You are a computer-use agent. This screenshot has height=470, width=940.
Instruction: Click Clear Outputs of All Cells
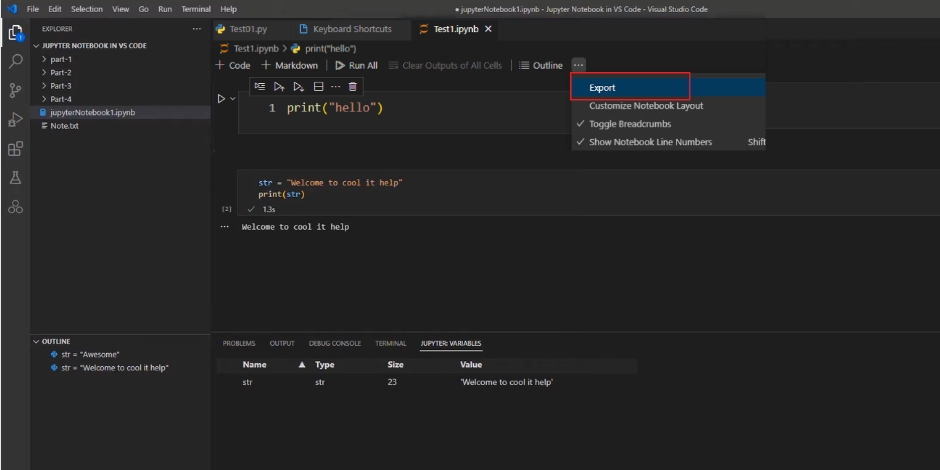445,65
